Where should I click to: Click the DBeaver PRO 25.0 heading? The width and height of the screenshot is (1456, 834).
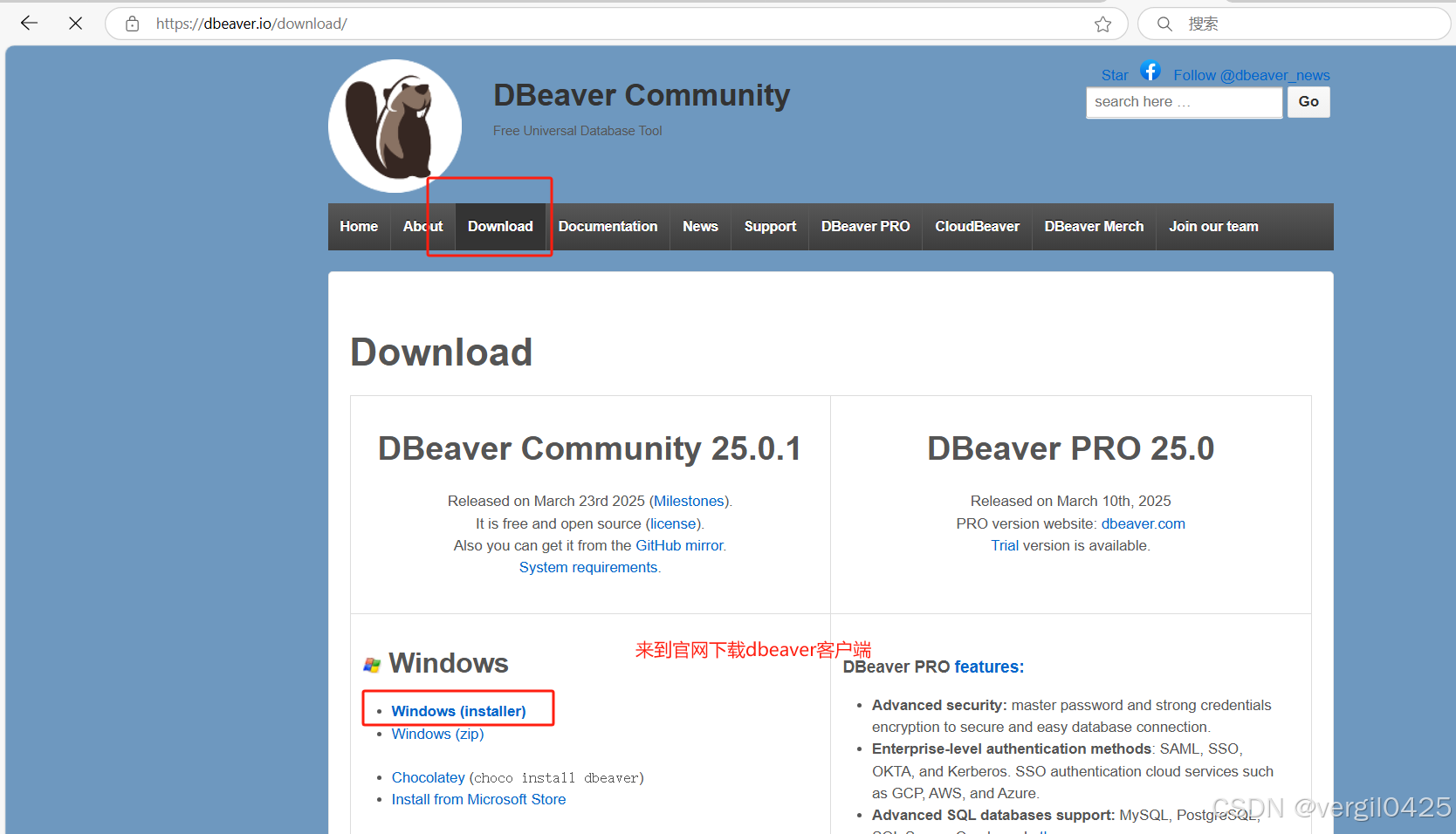point(1071,449)
